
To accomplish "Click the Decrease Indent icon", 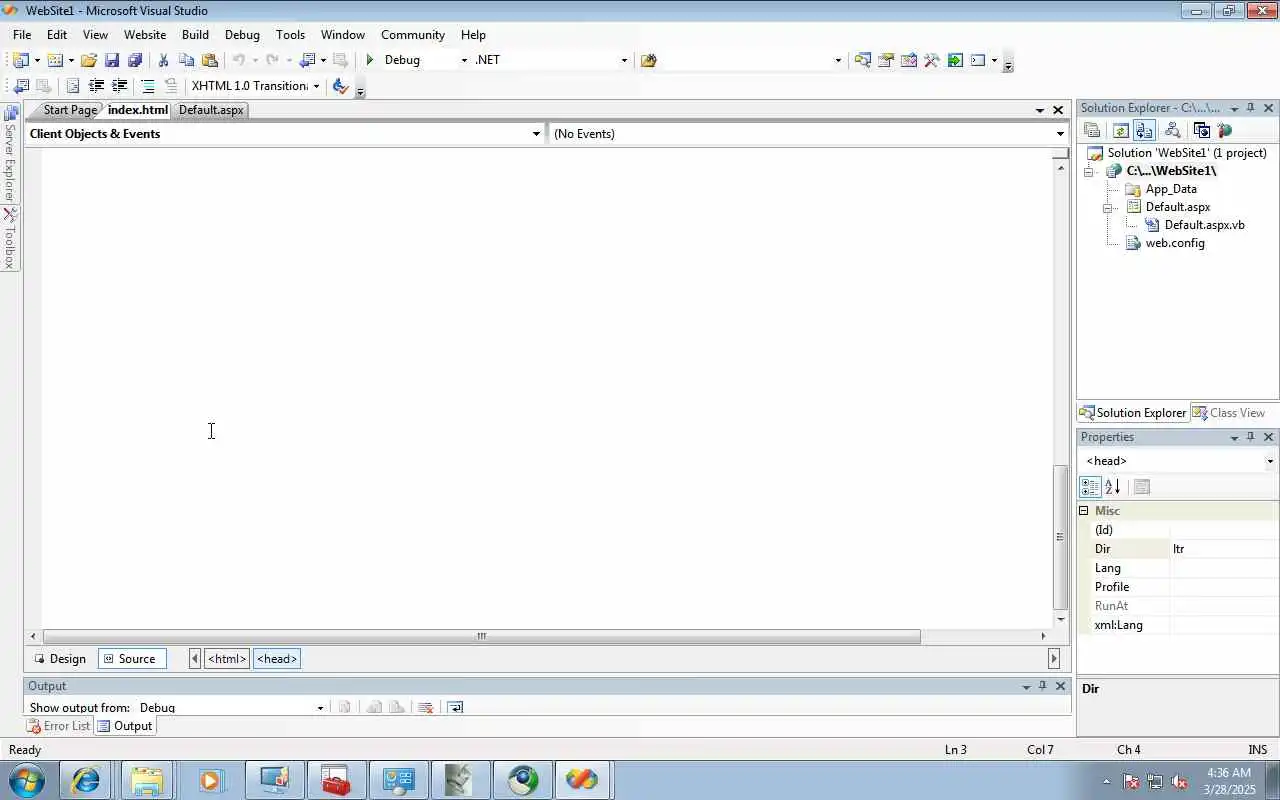I will (x=96, y=86).
